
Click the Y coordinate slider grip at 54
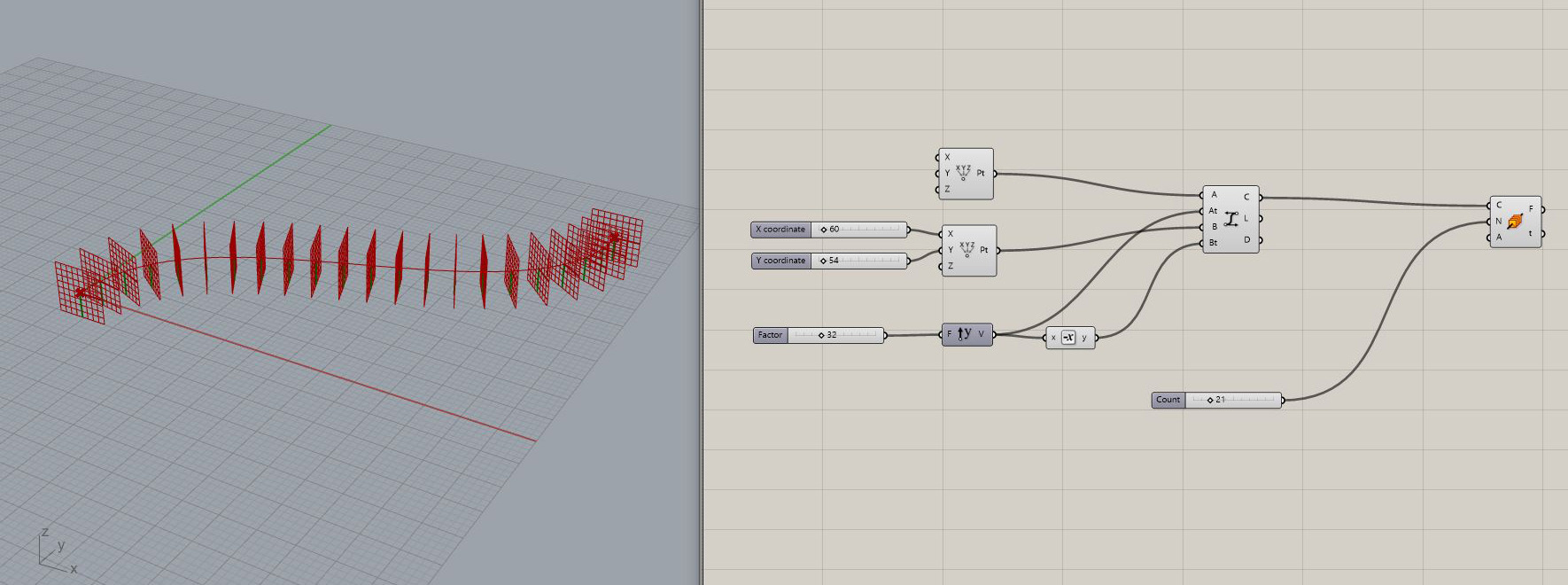[x=824, y=261]
